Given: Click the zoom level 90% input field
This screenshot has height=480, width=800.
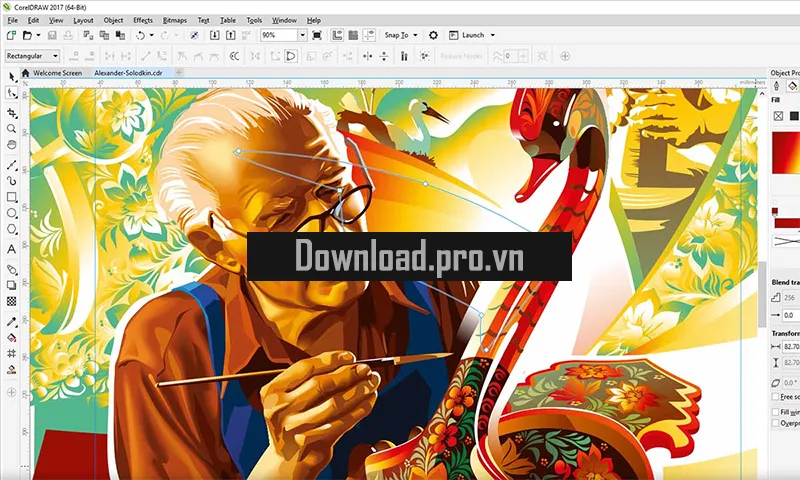Looking at the screenshot, I should [x=279, y=35].
